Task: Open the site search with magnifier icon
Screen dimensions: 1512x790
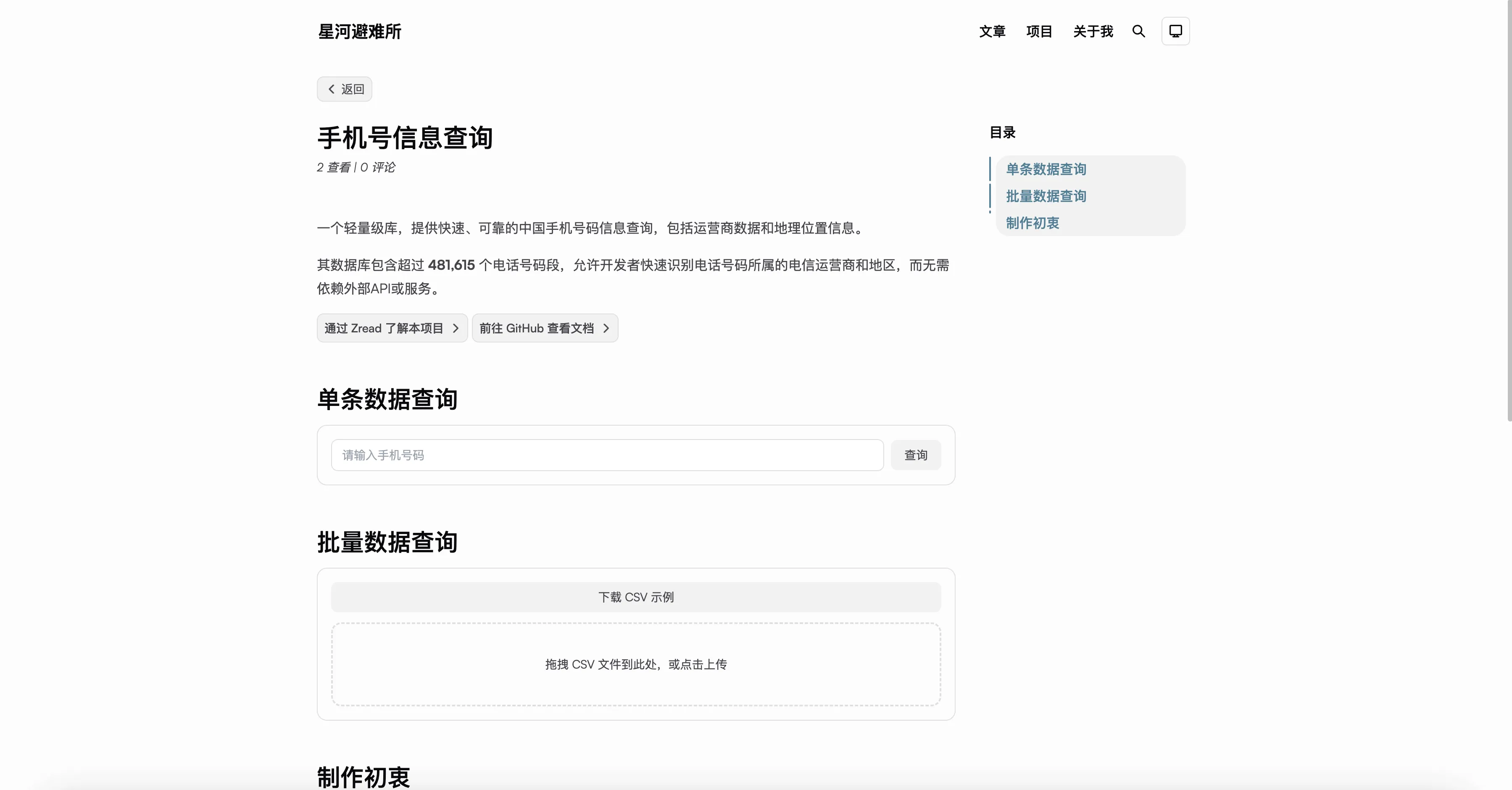Action: pyautogui.click(x=1139, y=31)
